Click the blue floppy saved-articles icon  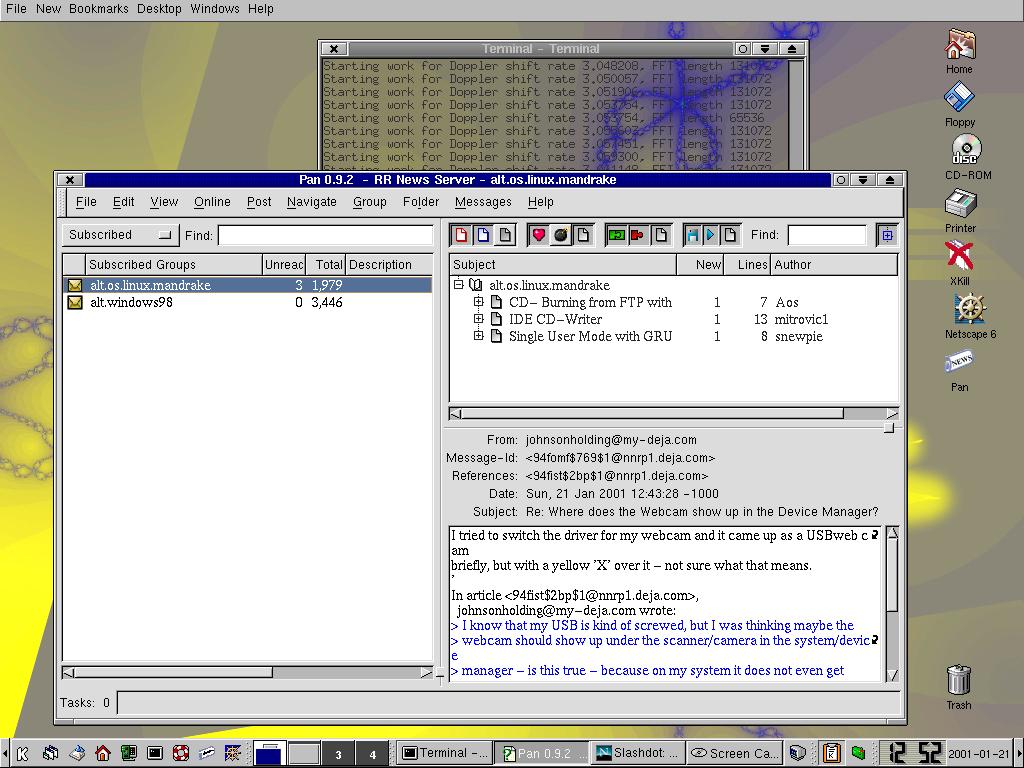(x=692, y=235)
